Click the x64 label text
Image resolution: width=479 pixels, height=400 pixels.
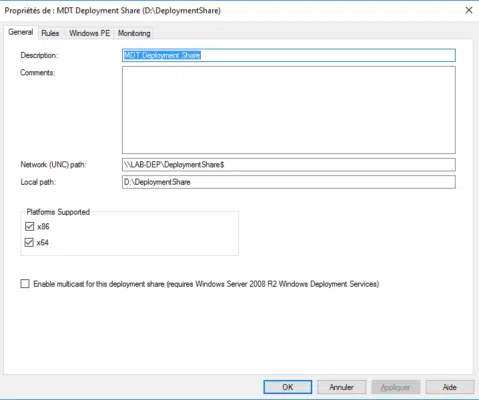coord(43,243)
